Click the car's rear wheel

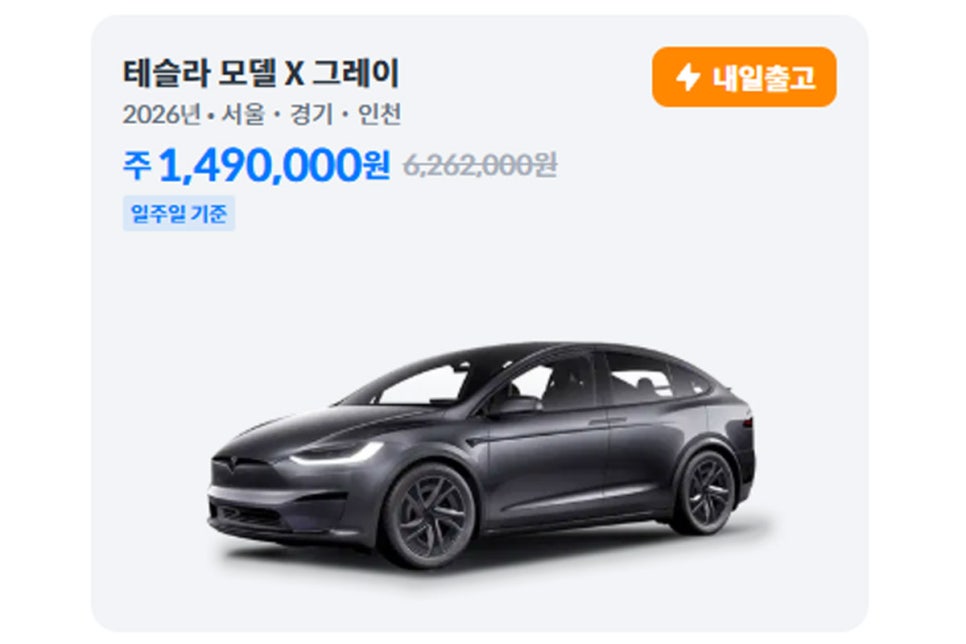[x=703, y=493]
